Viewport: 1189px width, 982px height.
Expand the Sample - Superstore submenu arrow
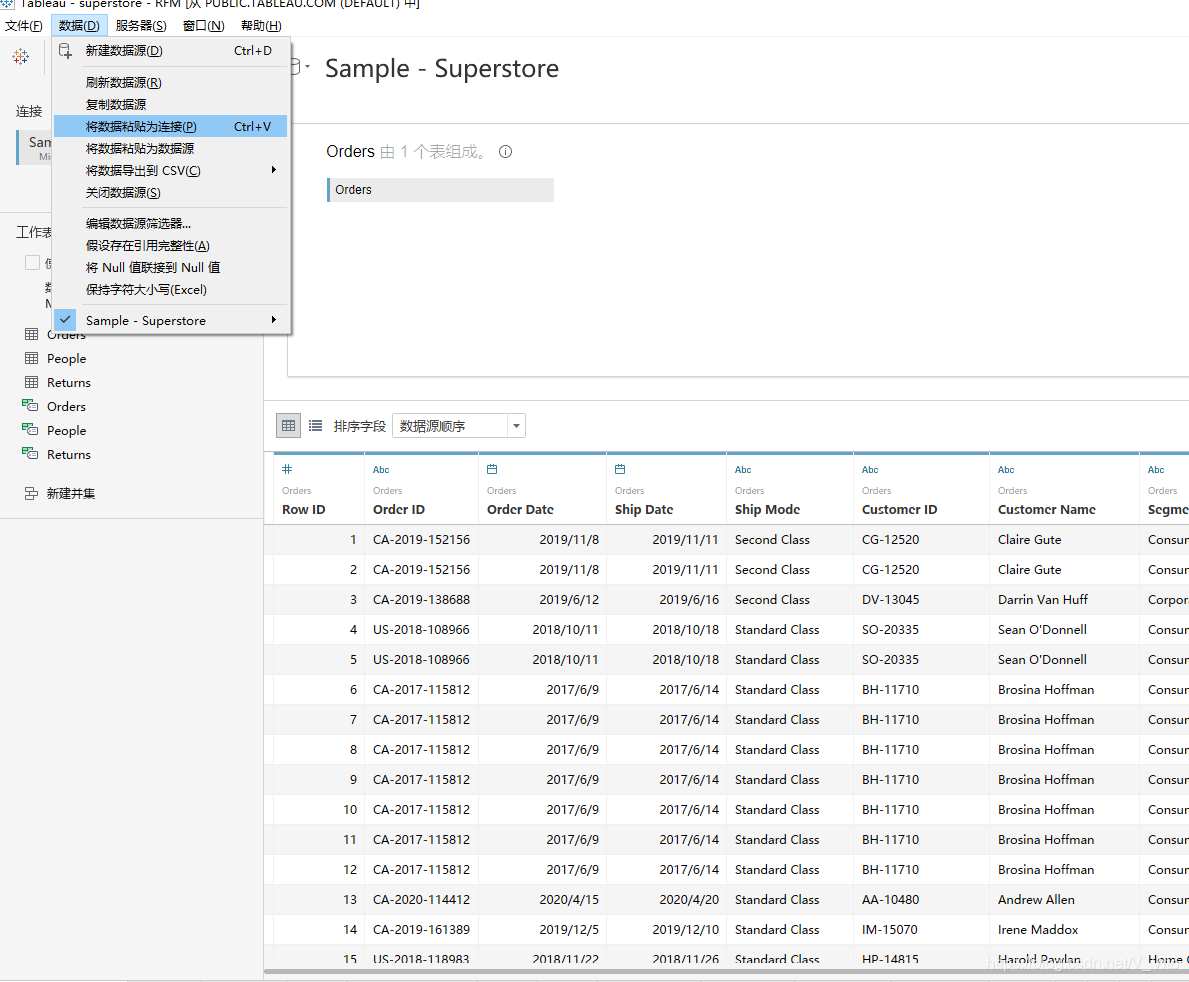[274, 320]
